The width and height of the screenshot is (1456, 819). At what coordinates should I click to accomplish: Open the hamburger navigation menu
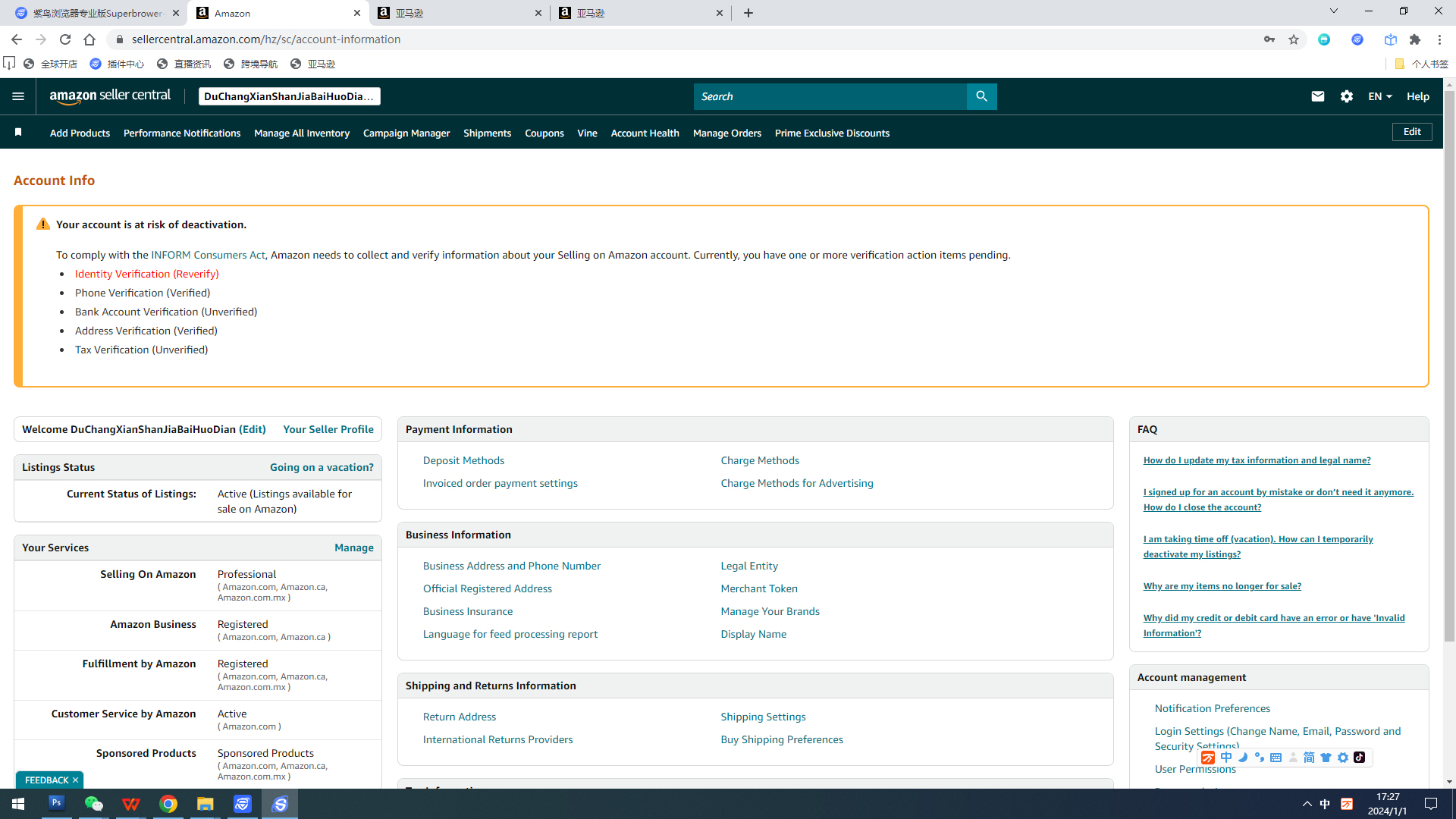(18, 96)
